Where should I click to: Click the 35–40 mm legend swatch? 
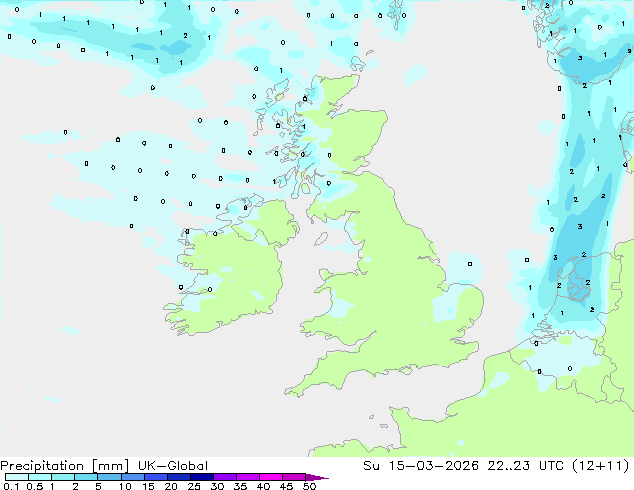coord(248,477)
